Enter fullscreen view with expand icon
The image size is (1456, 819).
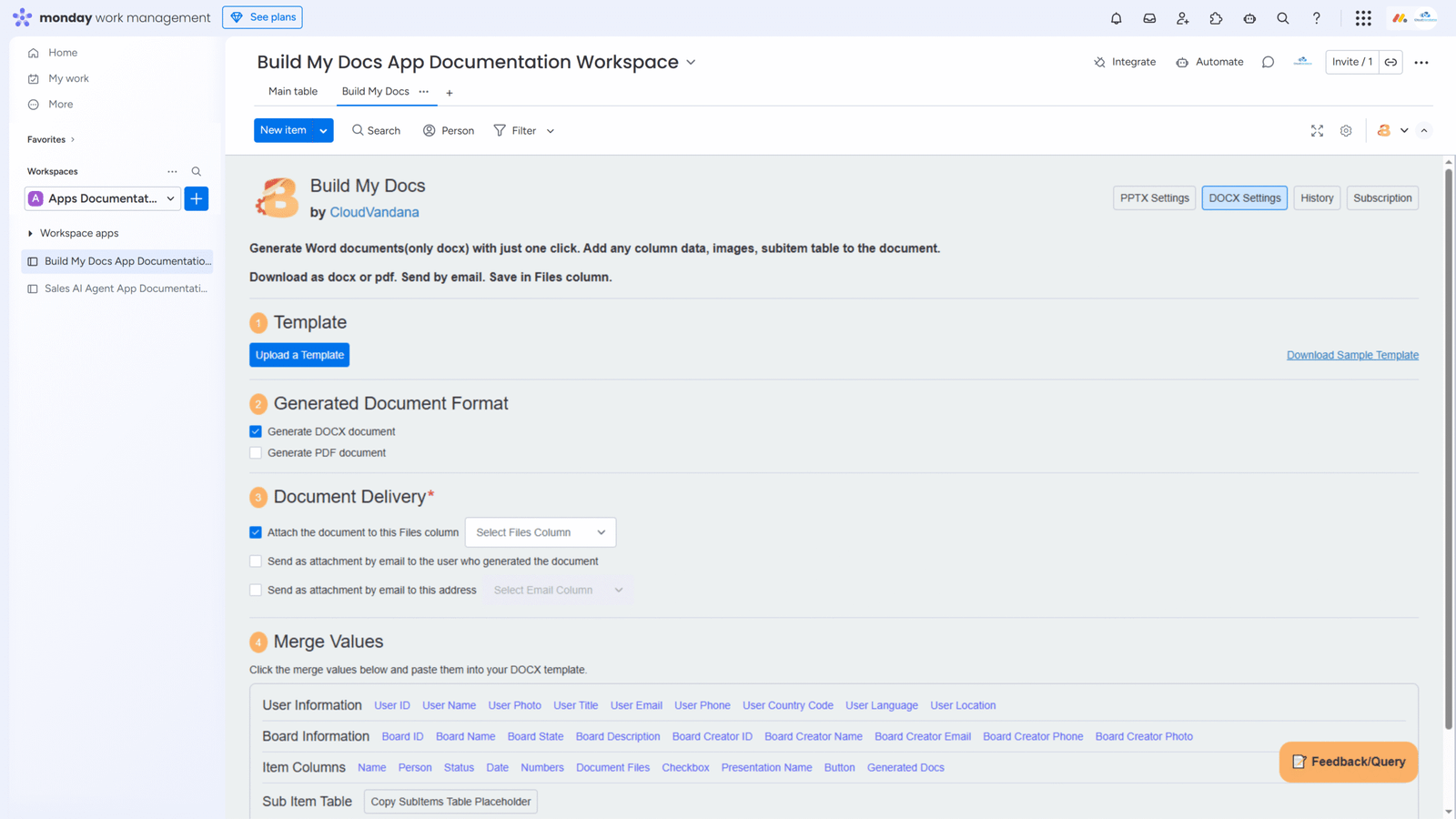[x=1317, y=131]
